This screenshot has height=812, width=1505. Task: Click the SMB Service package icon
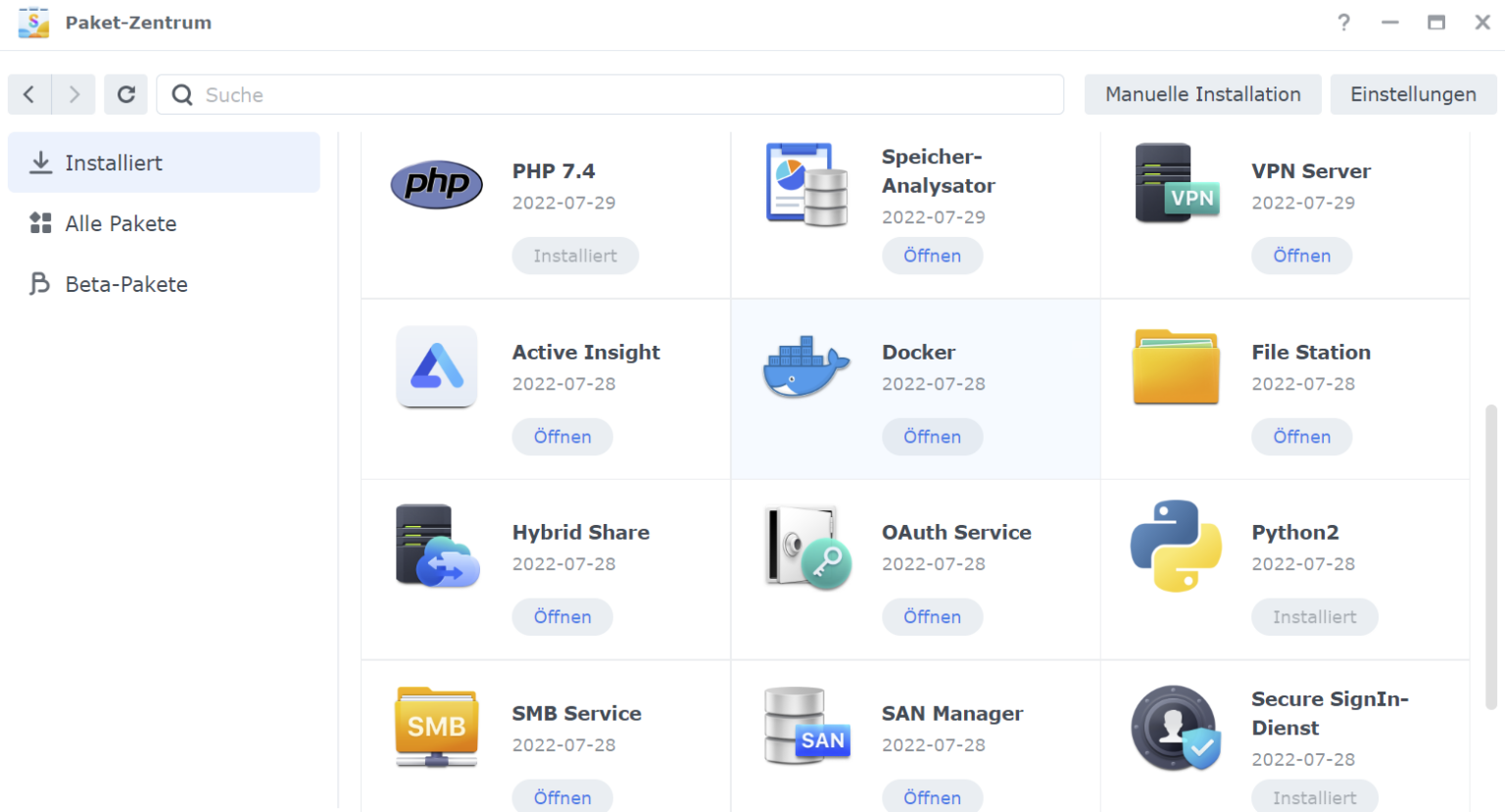point(437,727)
